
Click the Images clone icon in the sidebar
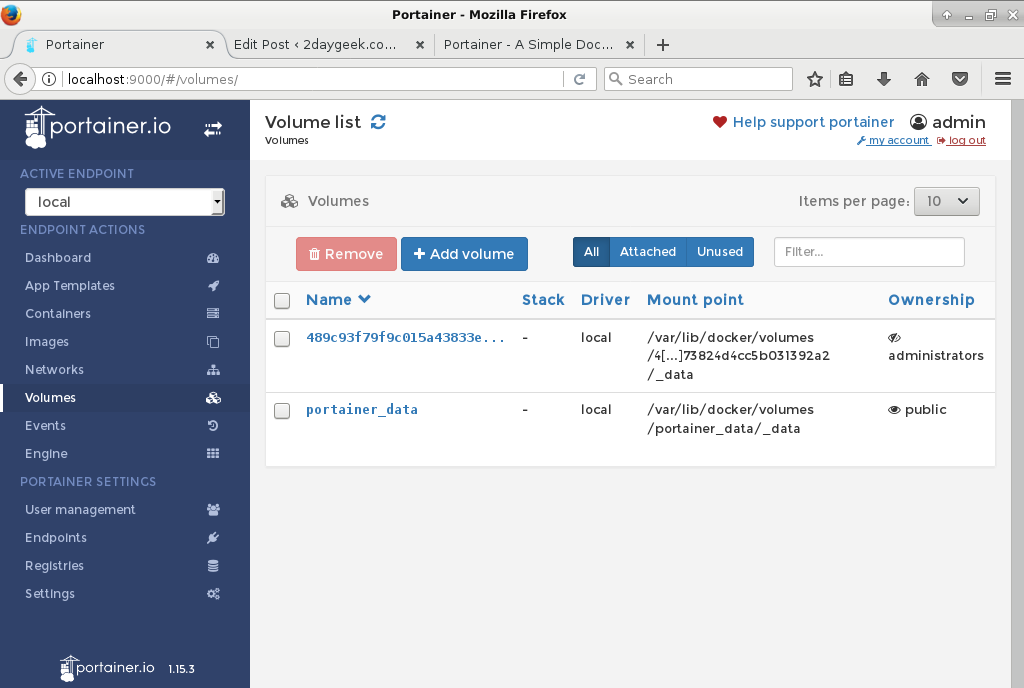tap(213, 341)
